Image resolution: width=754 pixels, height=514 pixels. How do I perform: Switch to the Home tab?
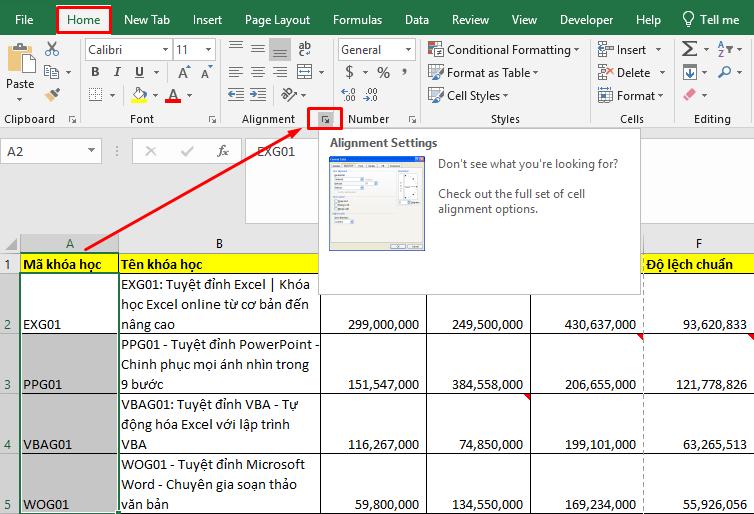84,20
